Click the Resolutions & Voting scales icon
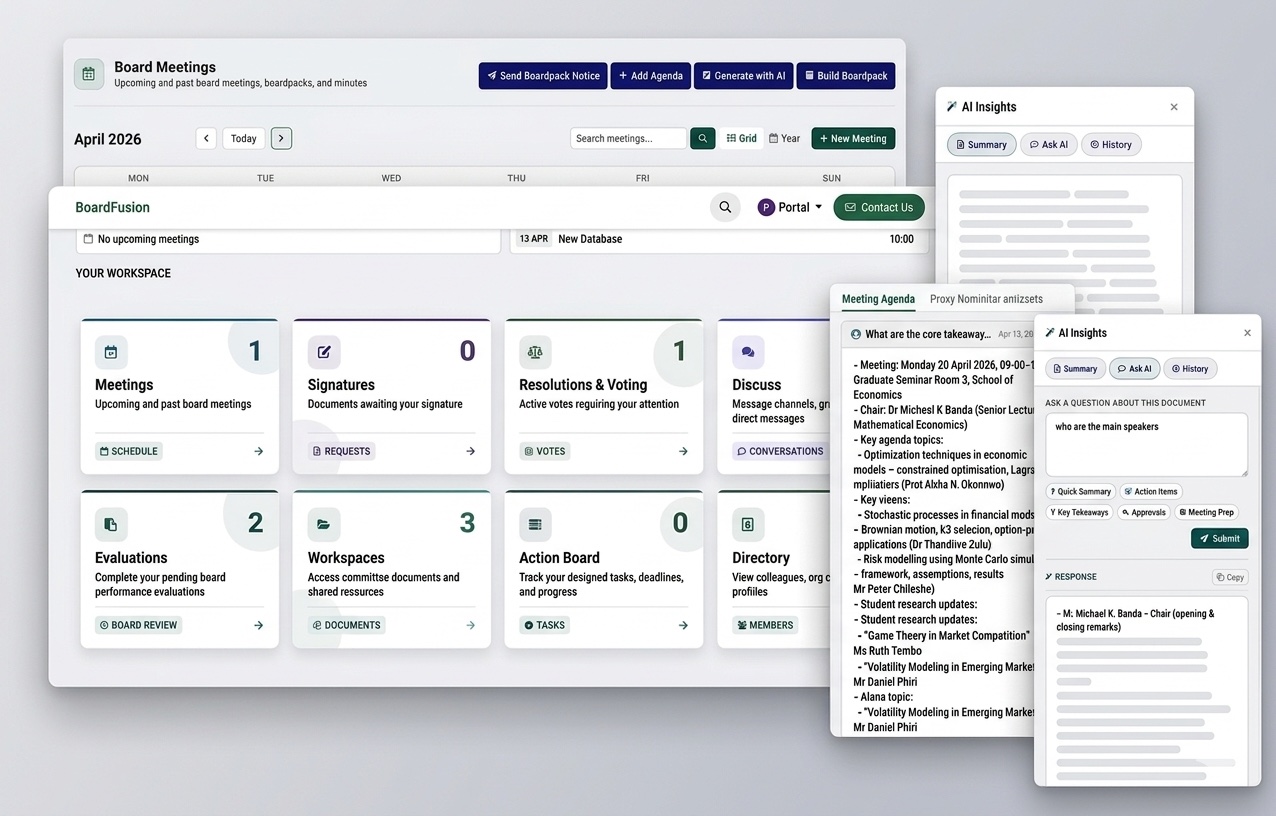Viewport: 1276px width, 816px height. (x=535, y=352)
